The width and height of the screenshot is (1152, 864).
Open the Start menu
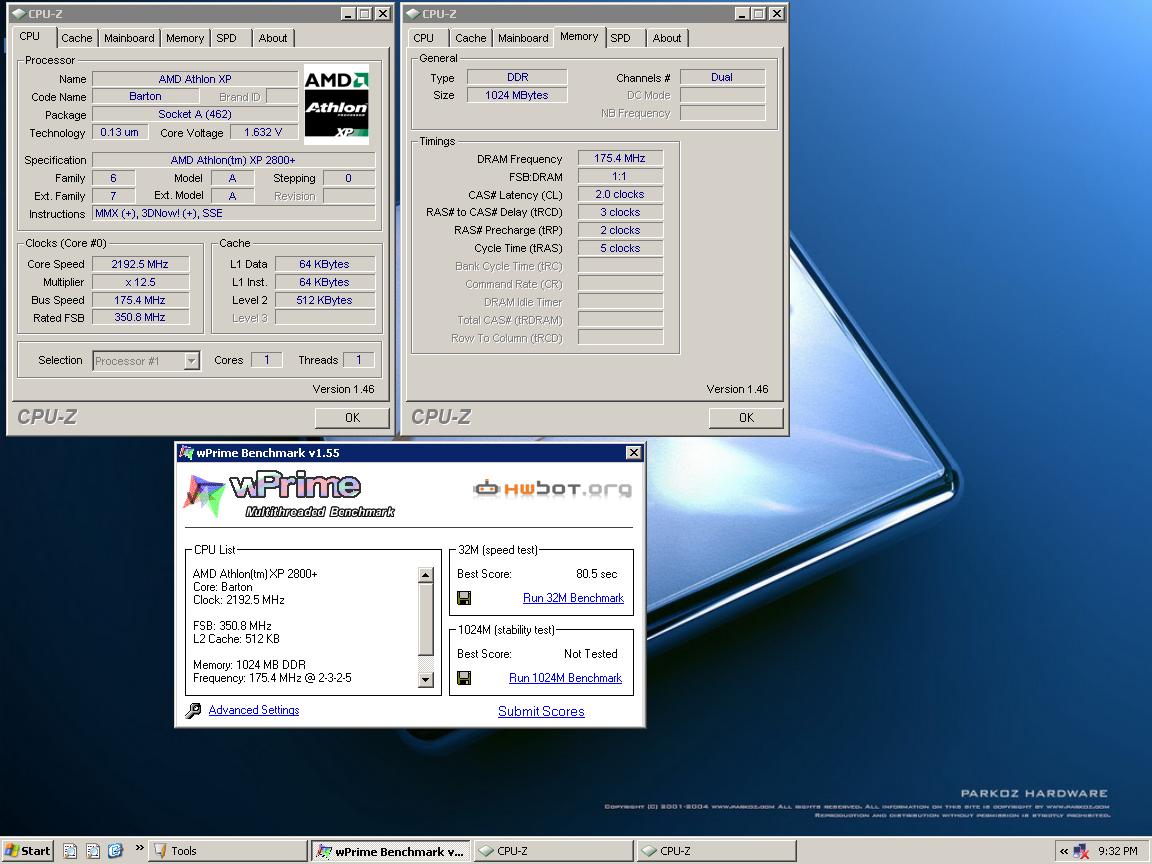[x=28, y=851]
